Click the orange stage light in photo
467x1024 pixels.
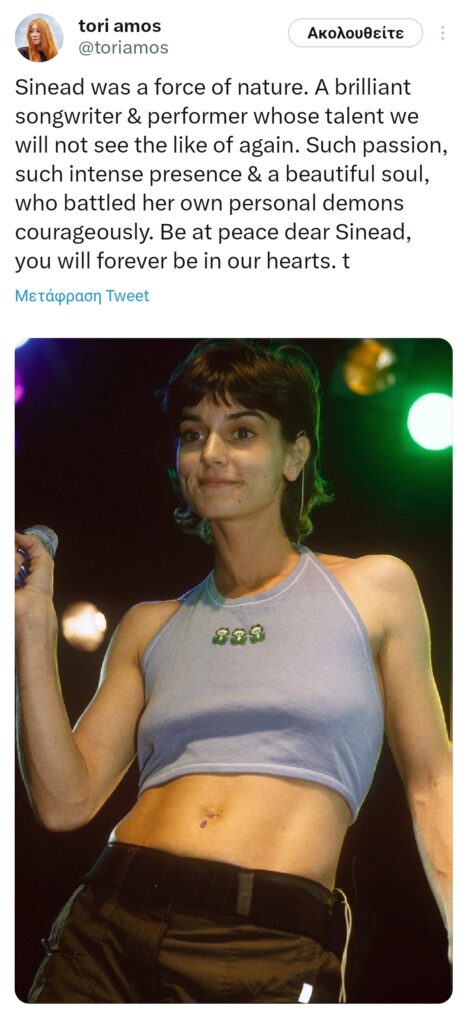[x=369, y=366]
